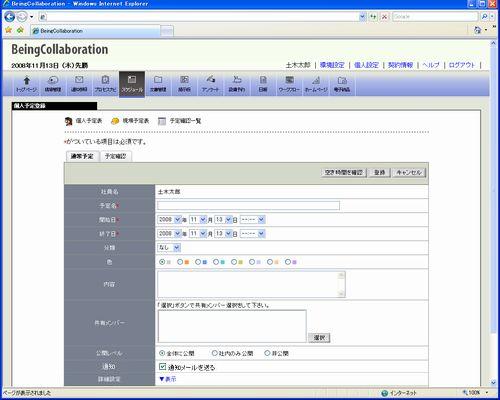Select the highlighted スケジュール calendar icon

pyautogui.click(x=132, y=84)
